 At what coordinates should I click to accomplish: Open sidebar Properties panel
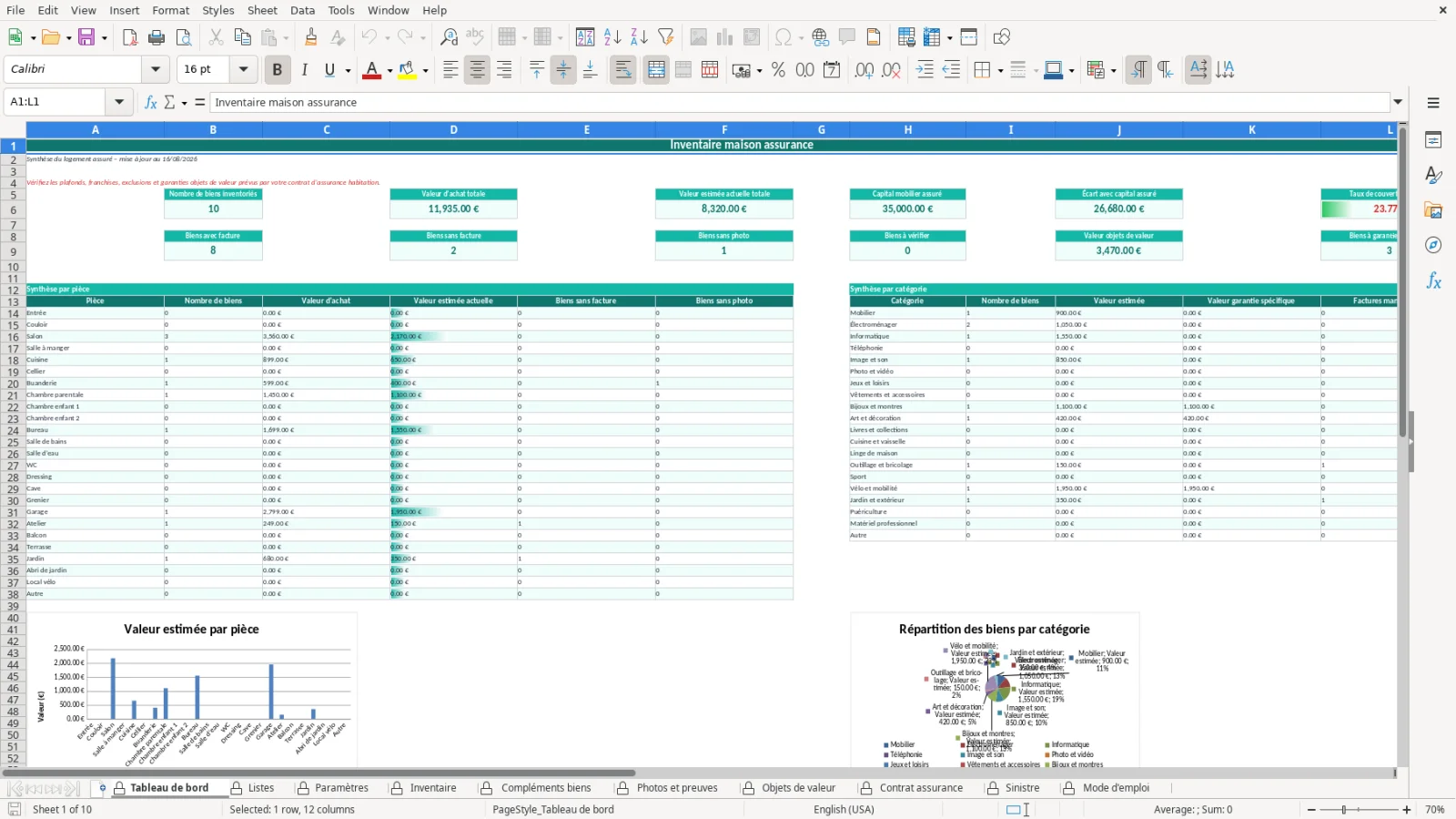point(1433,140)
